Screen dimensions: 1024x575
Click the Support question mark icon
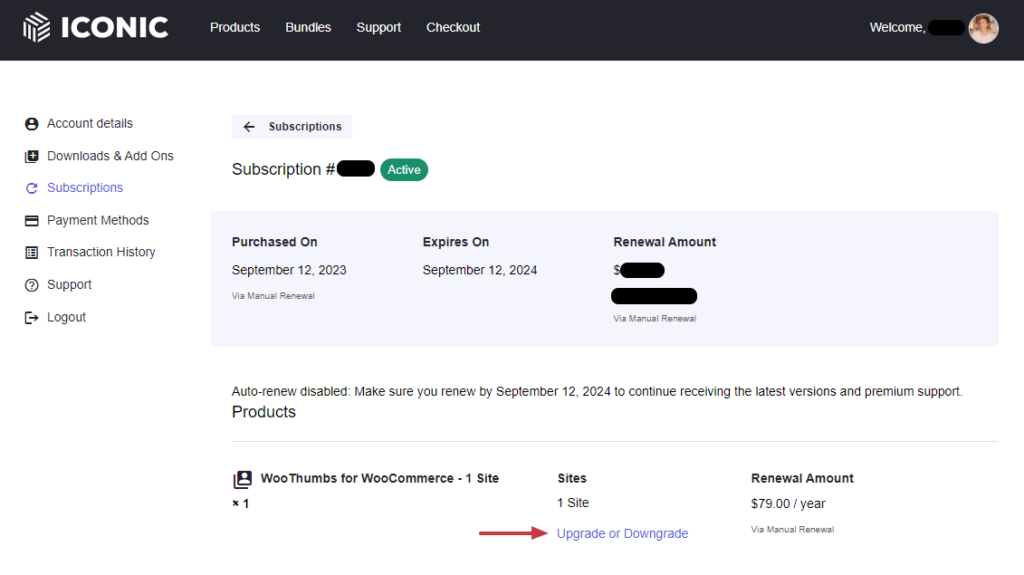click(31, 285)
